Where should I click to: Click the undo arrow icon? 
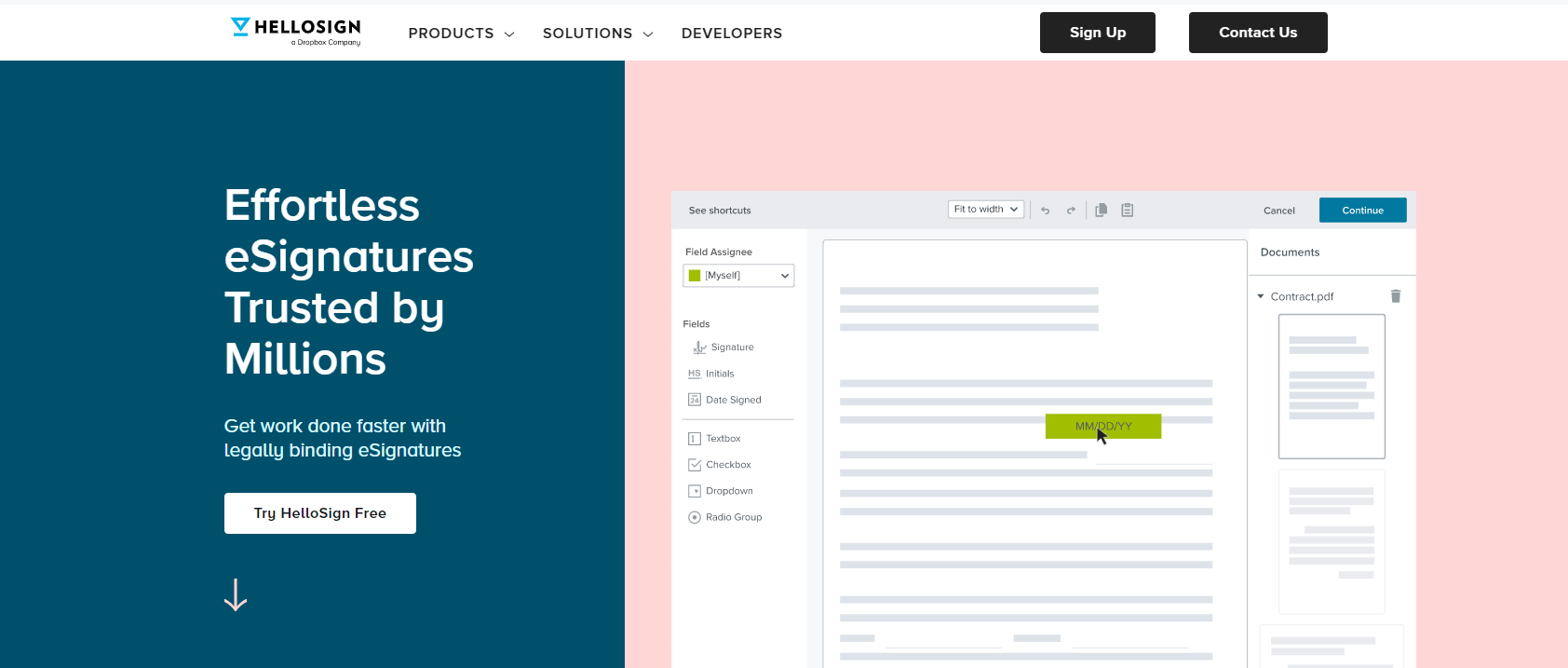click(x=1046, y=211)
